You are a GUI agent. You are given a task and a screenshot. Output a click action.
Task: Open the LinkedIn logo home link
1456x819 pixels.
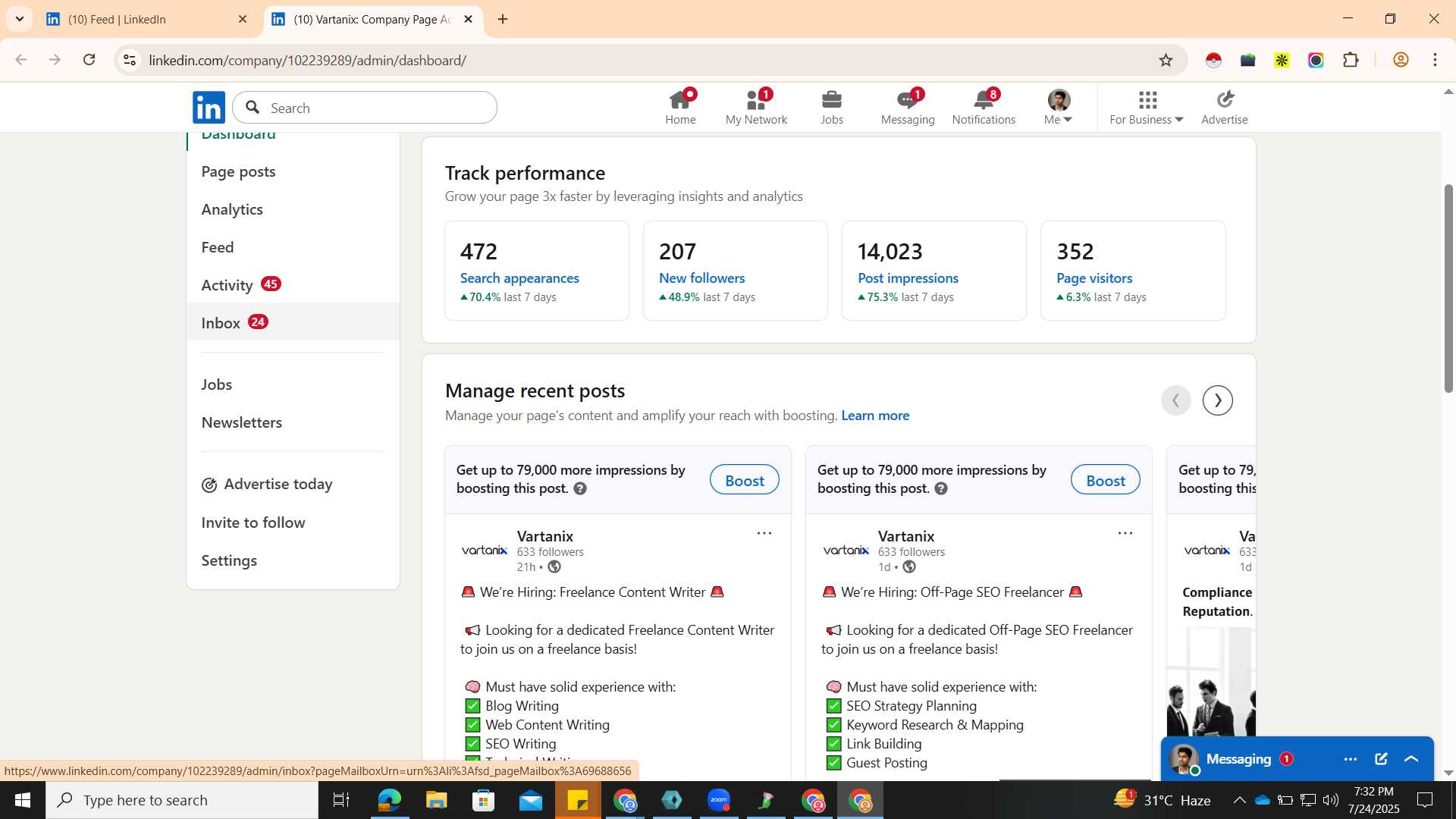click(209, 108)
